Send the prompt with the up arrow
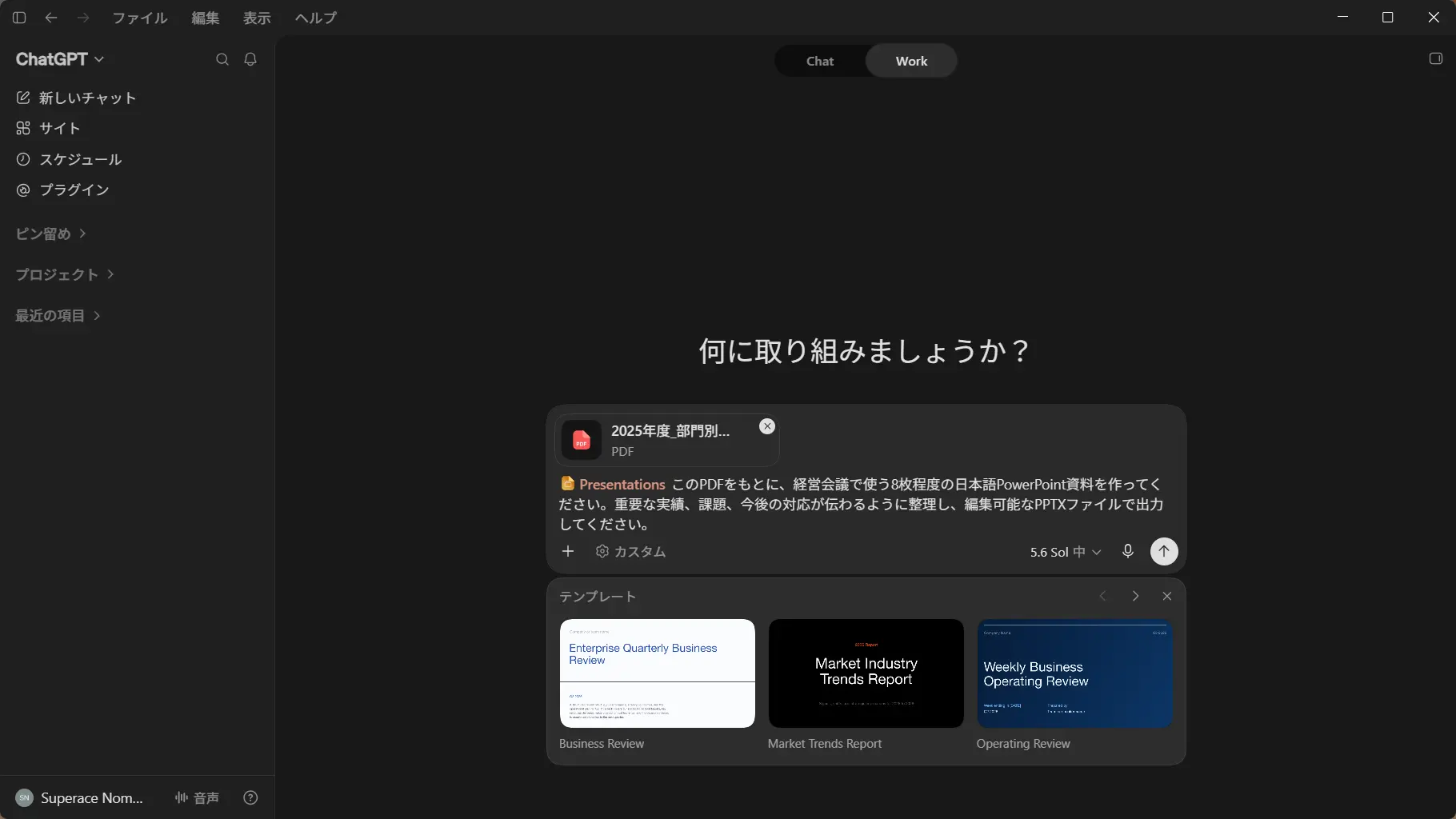This screenshot has width=1456, height=819. point(1164,551)
